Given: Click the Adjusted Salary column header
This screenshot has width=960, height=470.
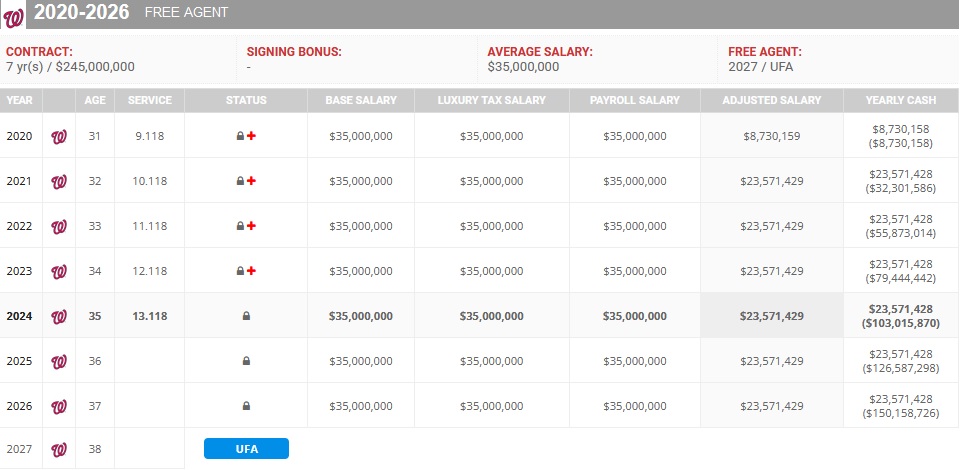Looking at the screenshot, I should (x=770, y=100).
